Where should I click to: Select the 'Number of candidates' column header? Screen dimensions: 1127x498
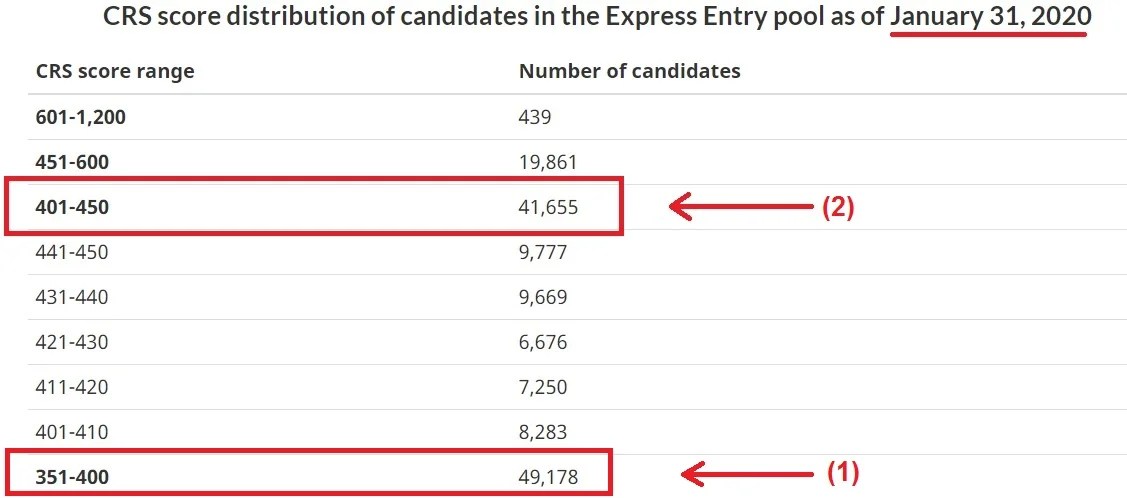coord(630,71)
